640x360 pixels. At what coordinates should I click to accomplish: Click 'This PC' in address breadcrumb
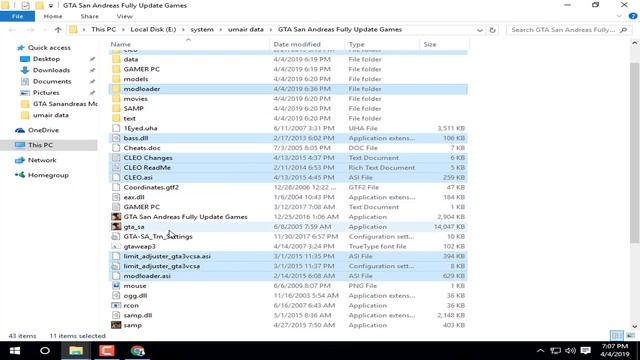click(x=103, y=29)
